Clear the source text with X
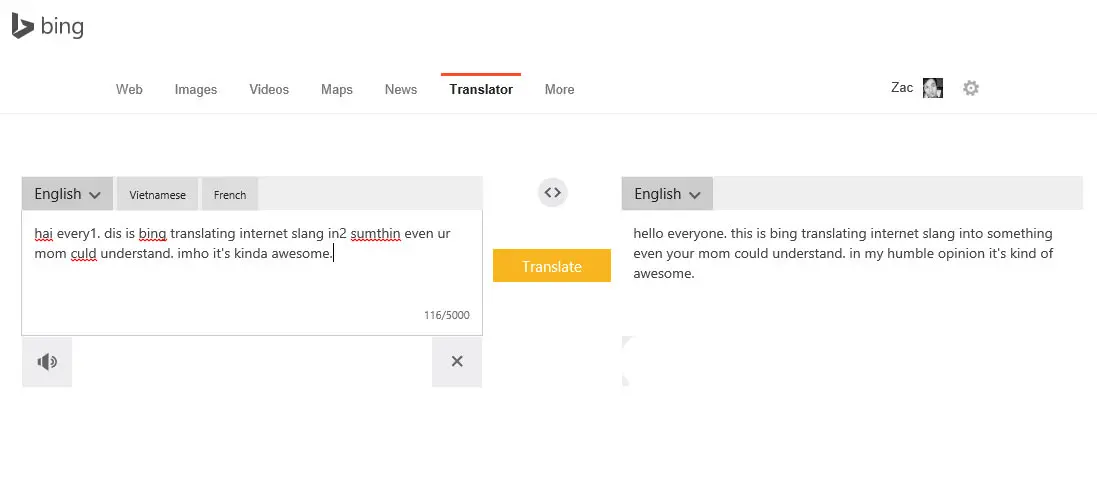The image size is (1097, 502). tap(457, 361)
